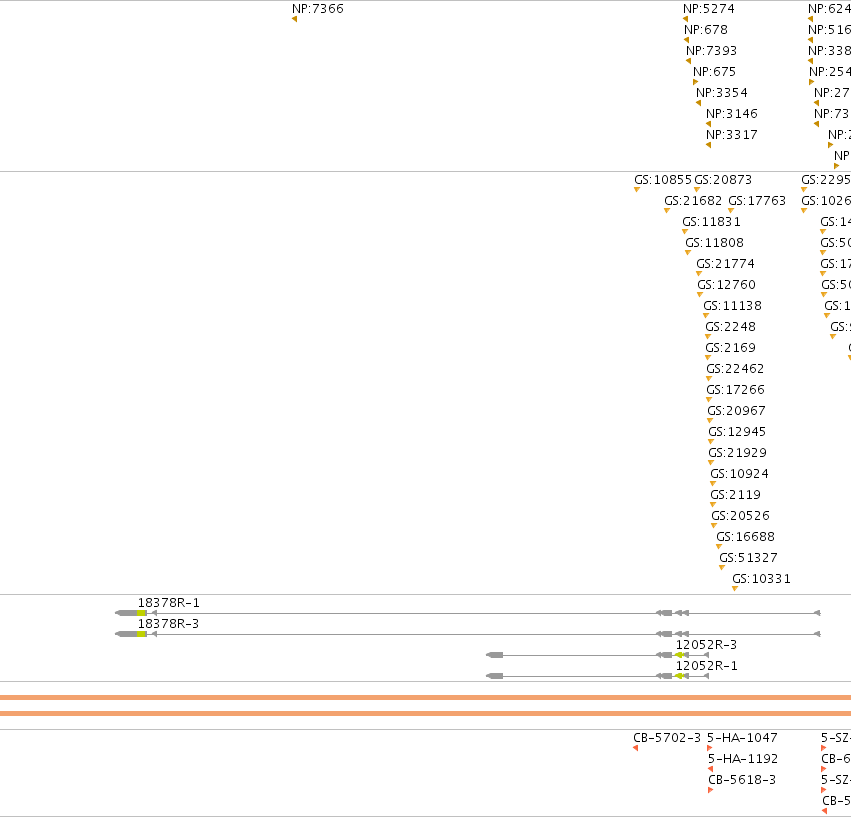Click the GS:16688 marker
Image resolution: width=851 pixels, height=817 pixels.
click(x=719, y=547)
